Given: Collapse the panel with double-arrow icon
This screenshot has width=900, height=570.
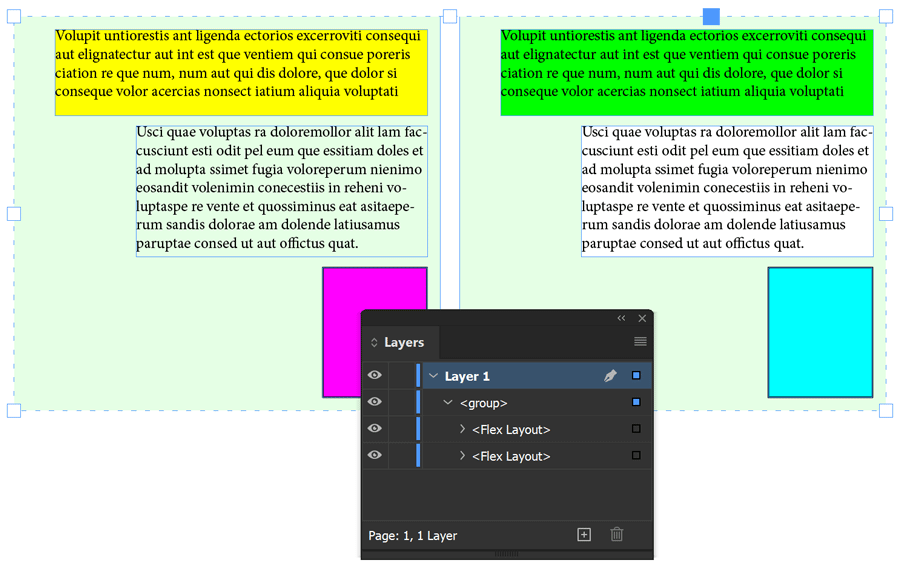Looking at the screenshot, I should point(621,318).
